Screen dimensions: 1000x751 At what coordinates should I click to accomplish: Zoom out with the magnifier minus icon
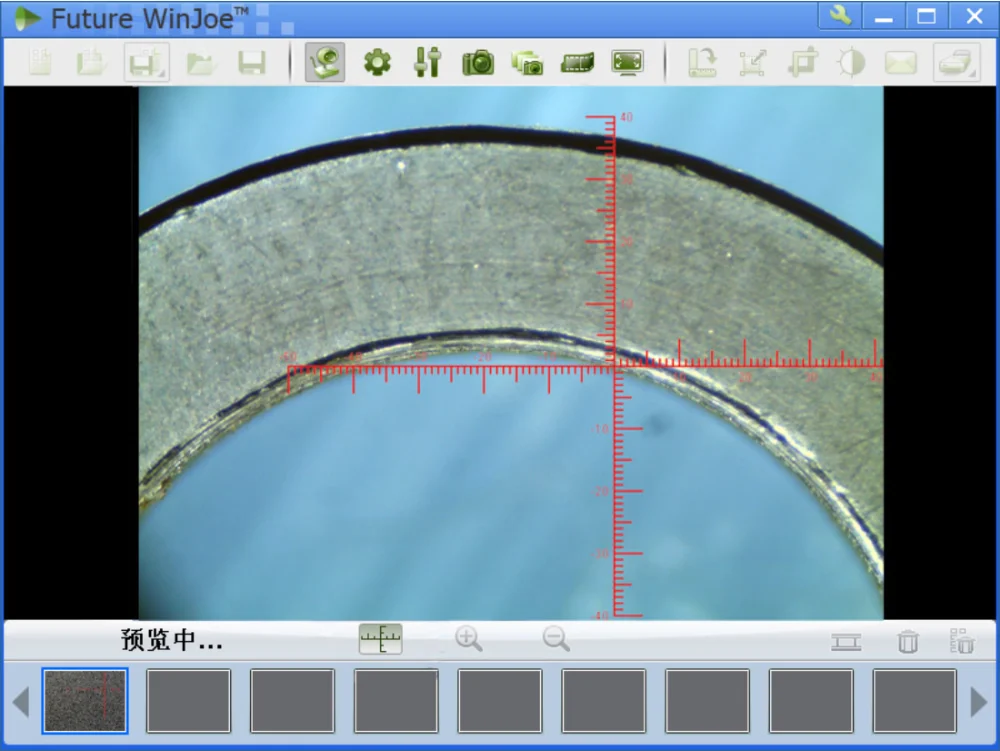(x=556, y=639)
